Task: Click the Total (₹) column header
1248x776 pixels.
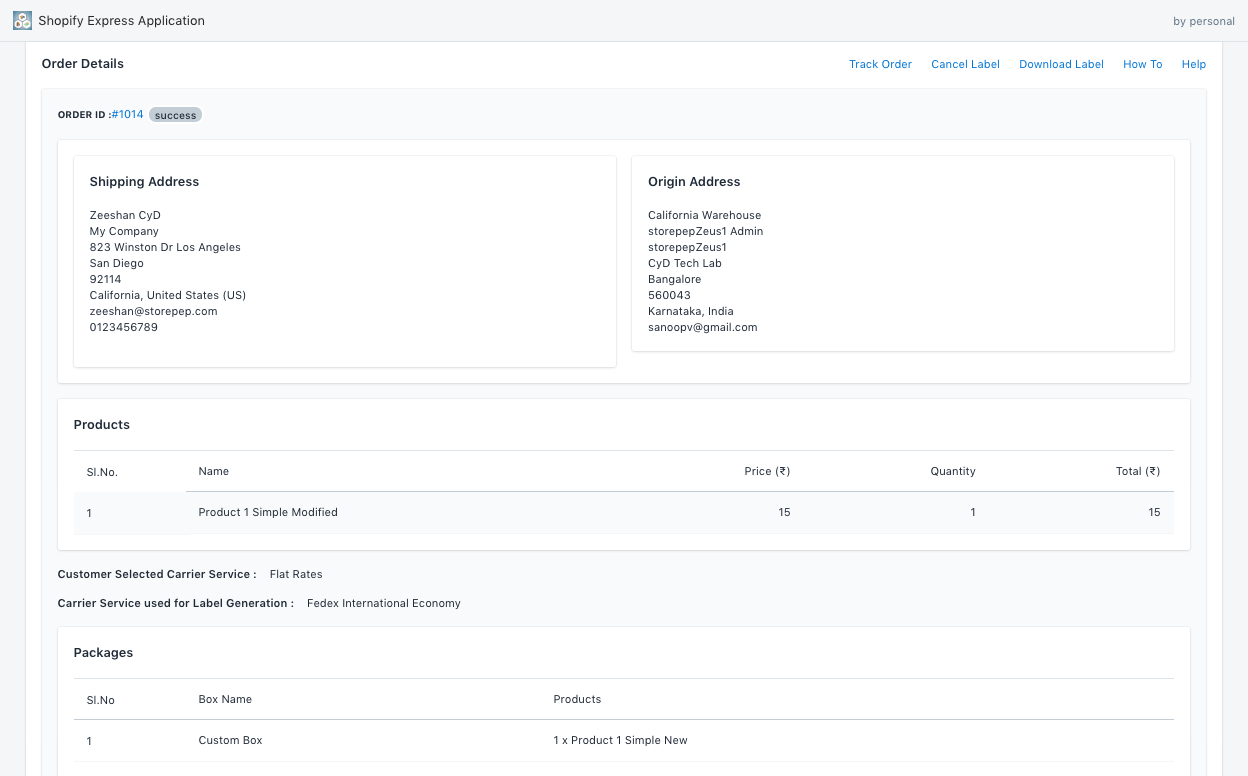Action: tap(1138, 471)
